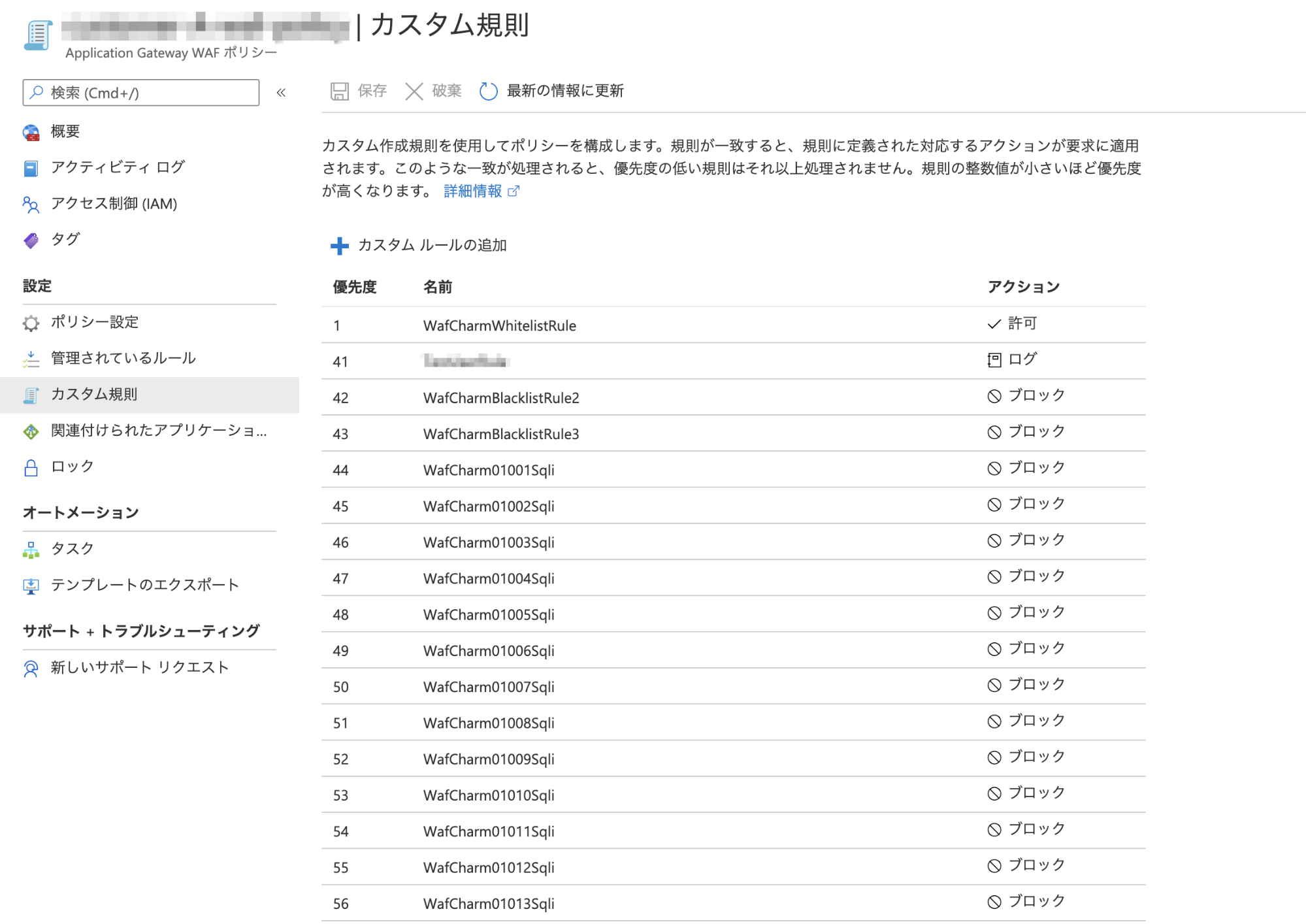
Task: Open テンプレートのエクスポート menu item
Action: (144, 585)
